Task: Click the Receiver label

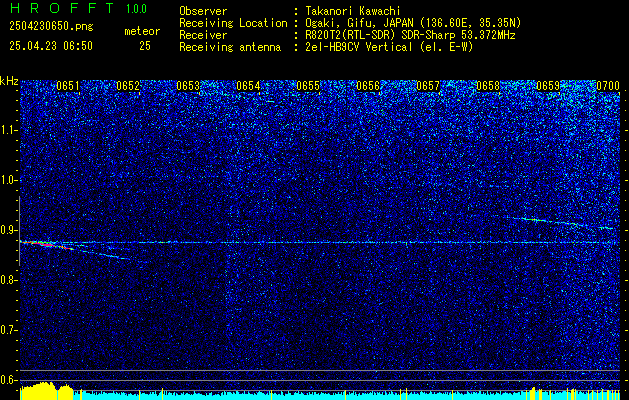Action: coord(203,35)
